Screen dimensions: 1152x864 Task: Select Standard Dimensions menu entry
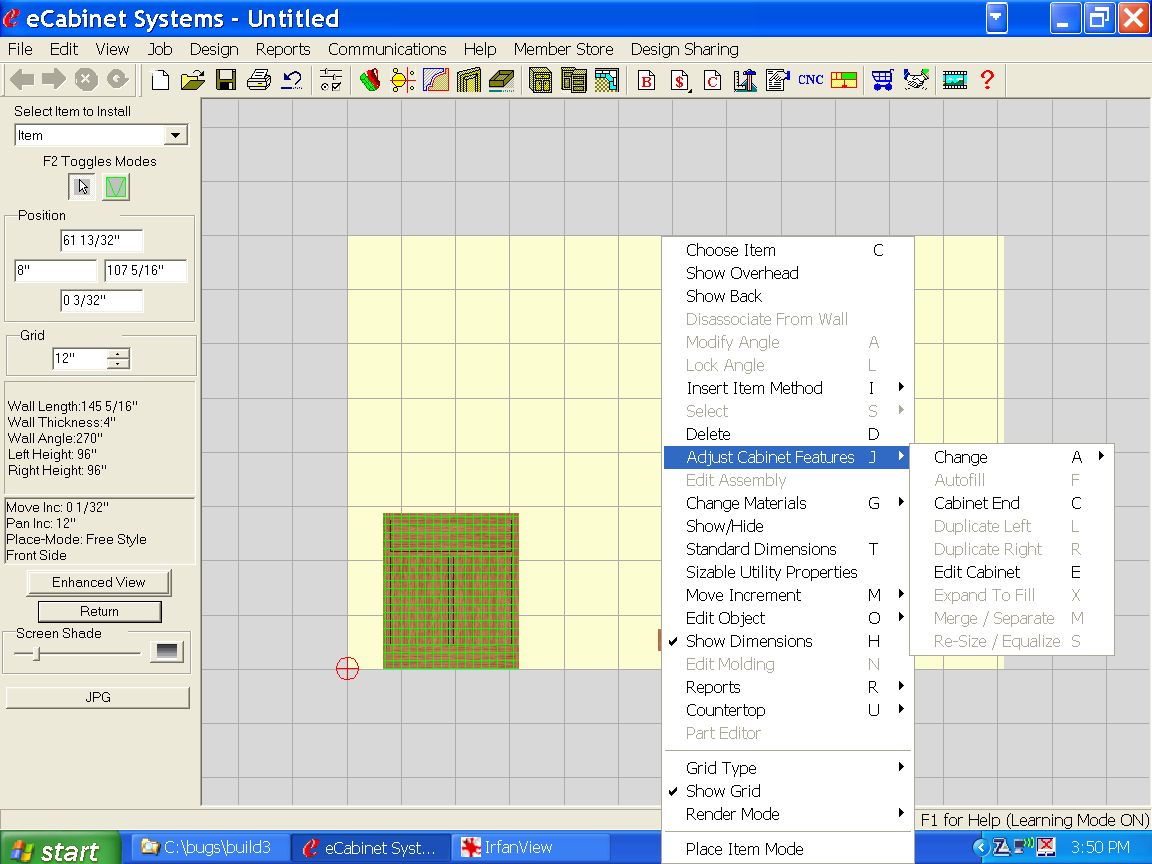788,550
